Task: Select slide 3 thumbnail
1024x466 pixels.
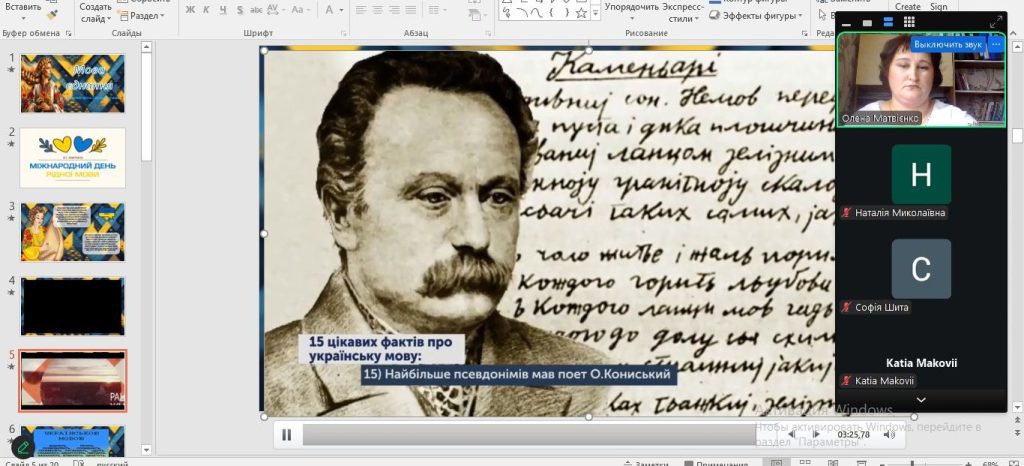Action: pos(72,232)
